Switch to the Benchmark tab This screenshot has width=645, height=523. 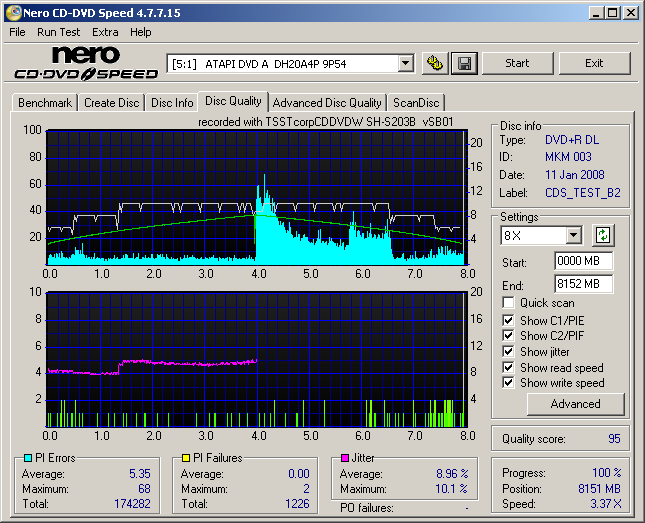45,103
